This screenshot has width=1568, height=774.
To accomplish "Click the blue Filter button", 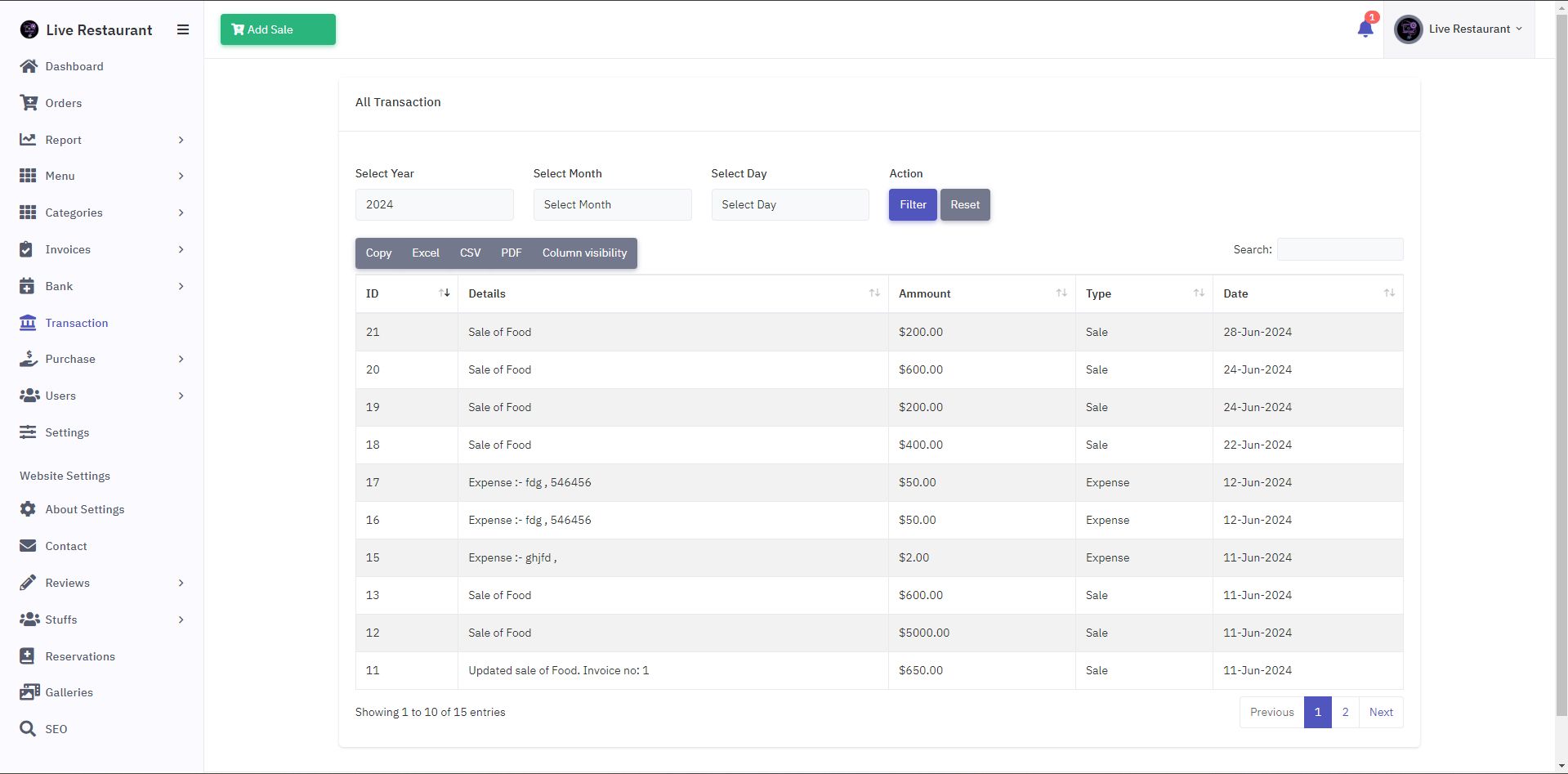I will pyautogui.click(x=913, y=205).
